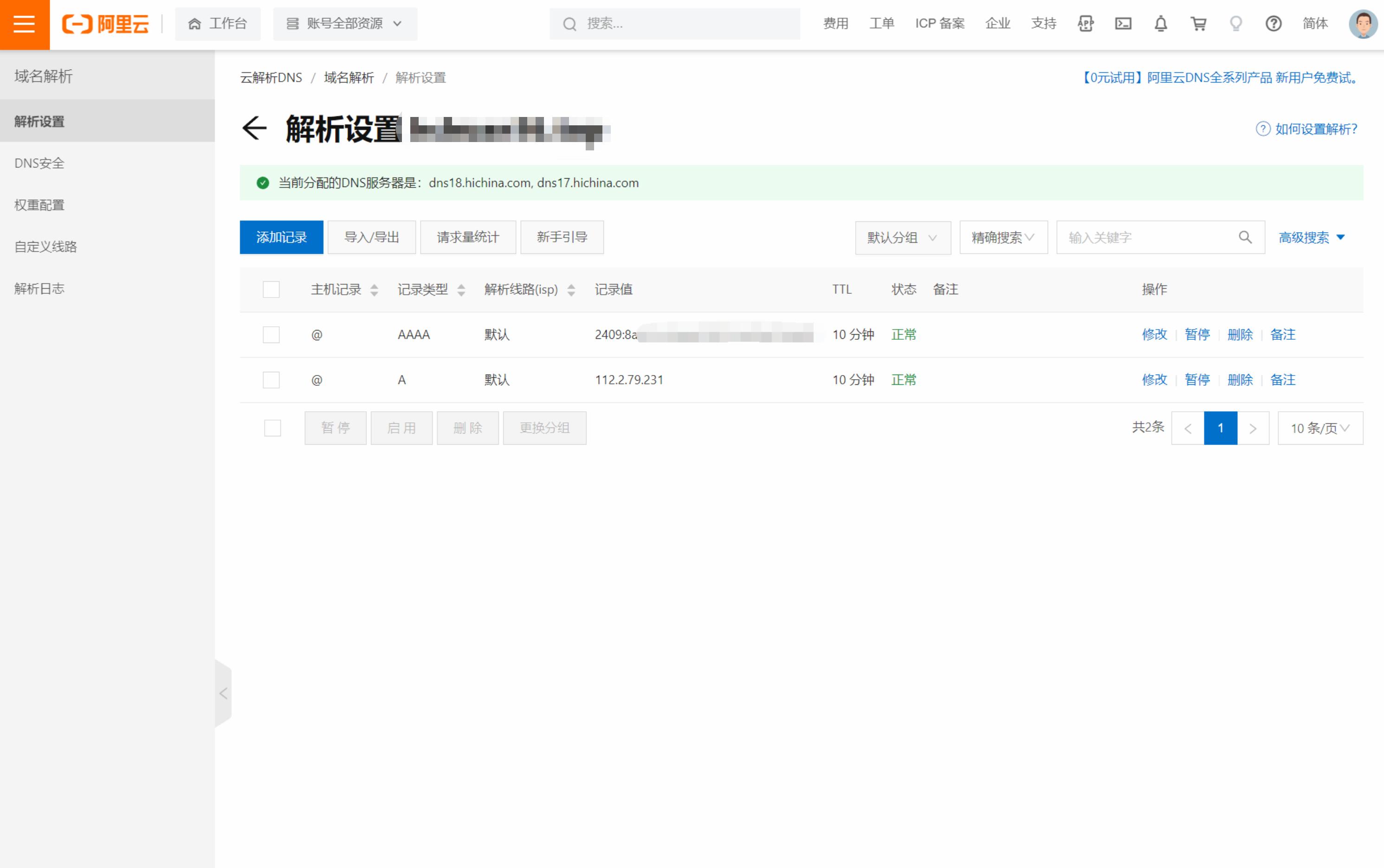
Task: Click the CloudShell terminal icon
Action: click(x=1123, y=24)
